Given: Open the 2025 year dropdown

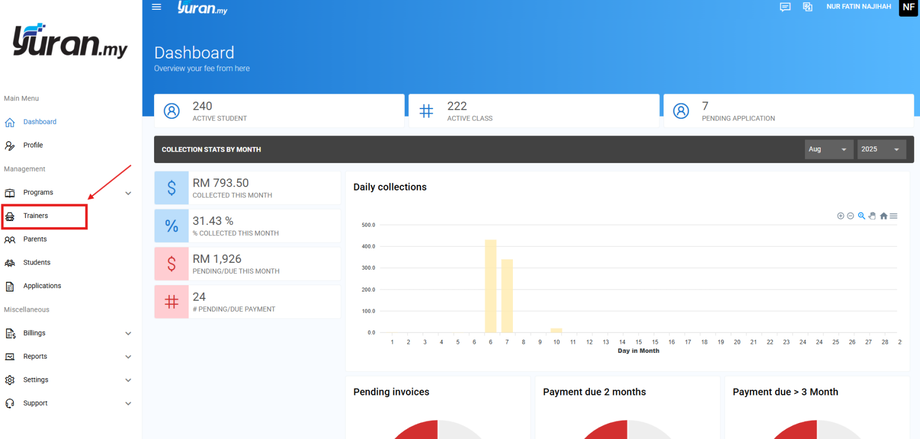Looking at the screenshot, I should [881, 149].
